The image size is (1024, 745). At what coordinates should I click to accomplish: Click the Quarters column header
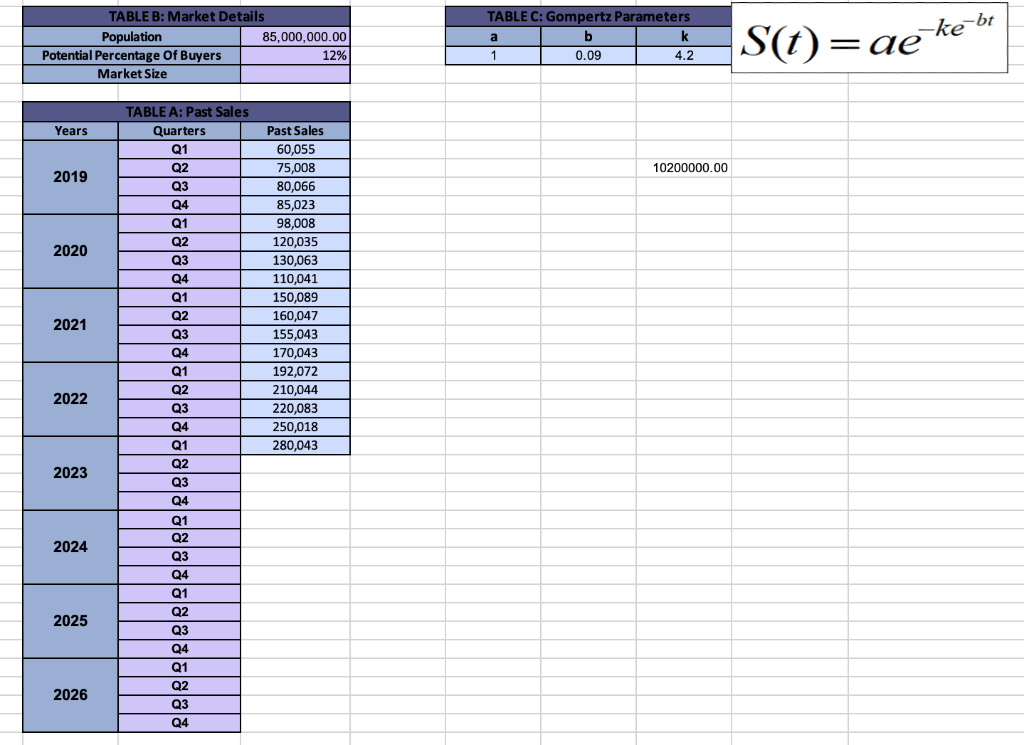(x=179, y=130)
